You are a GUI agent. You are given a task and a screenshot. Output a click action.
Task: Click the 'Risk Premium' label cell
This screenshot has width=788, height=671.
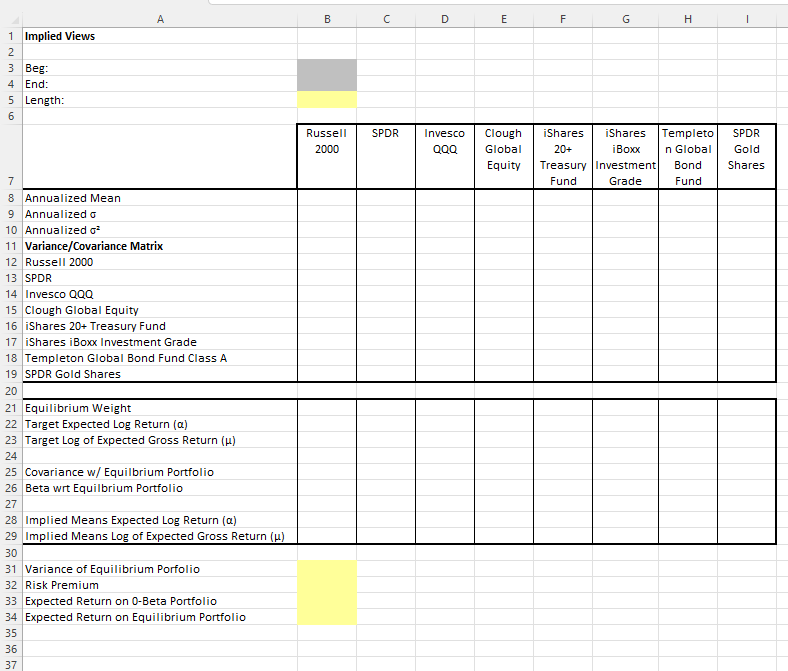(x=160, y=585)
